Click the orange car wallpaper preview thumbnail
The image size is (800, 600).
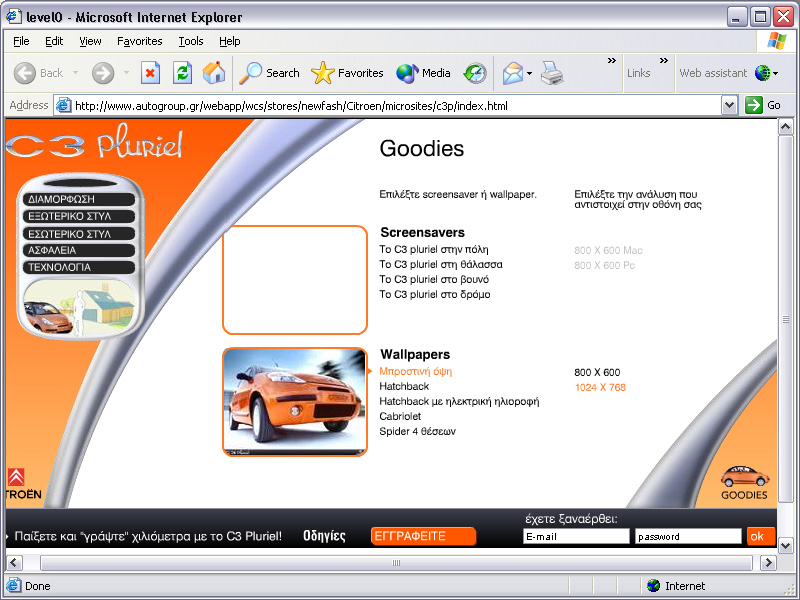(x=295, y=402)
